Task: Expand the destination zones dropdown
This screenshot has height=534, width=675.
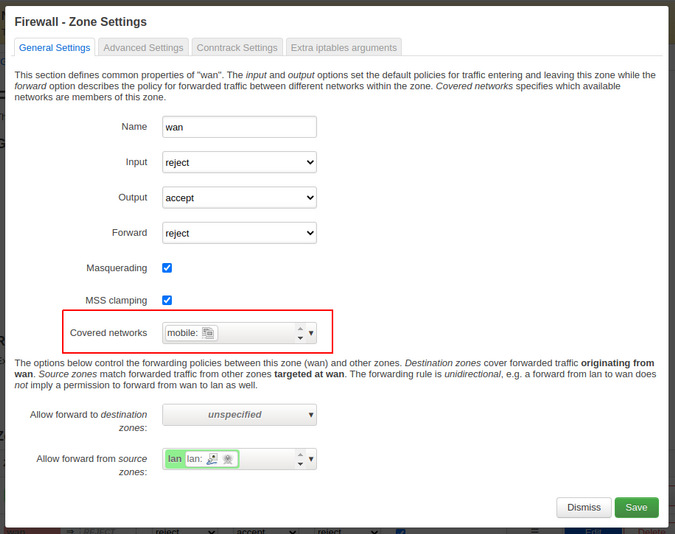Action: coord(239,414)
